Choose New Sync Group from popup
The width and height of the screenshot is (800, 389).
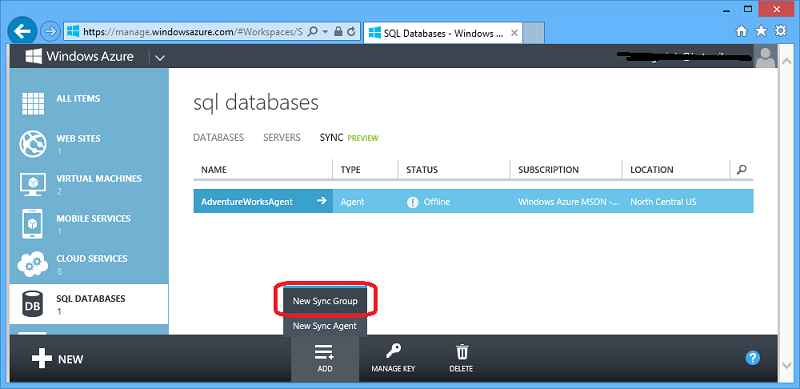click(x=325, y=301)
